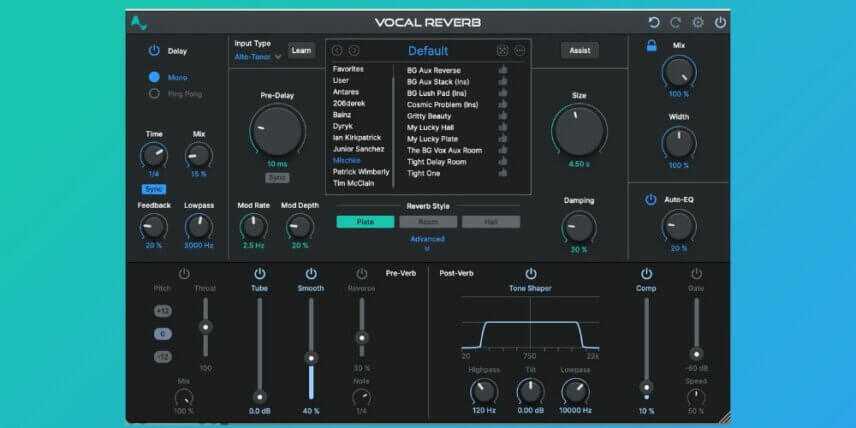Click the Mix lock icon
856x428 pixels.
coord(651,46)
